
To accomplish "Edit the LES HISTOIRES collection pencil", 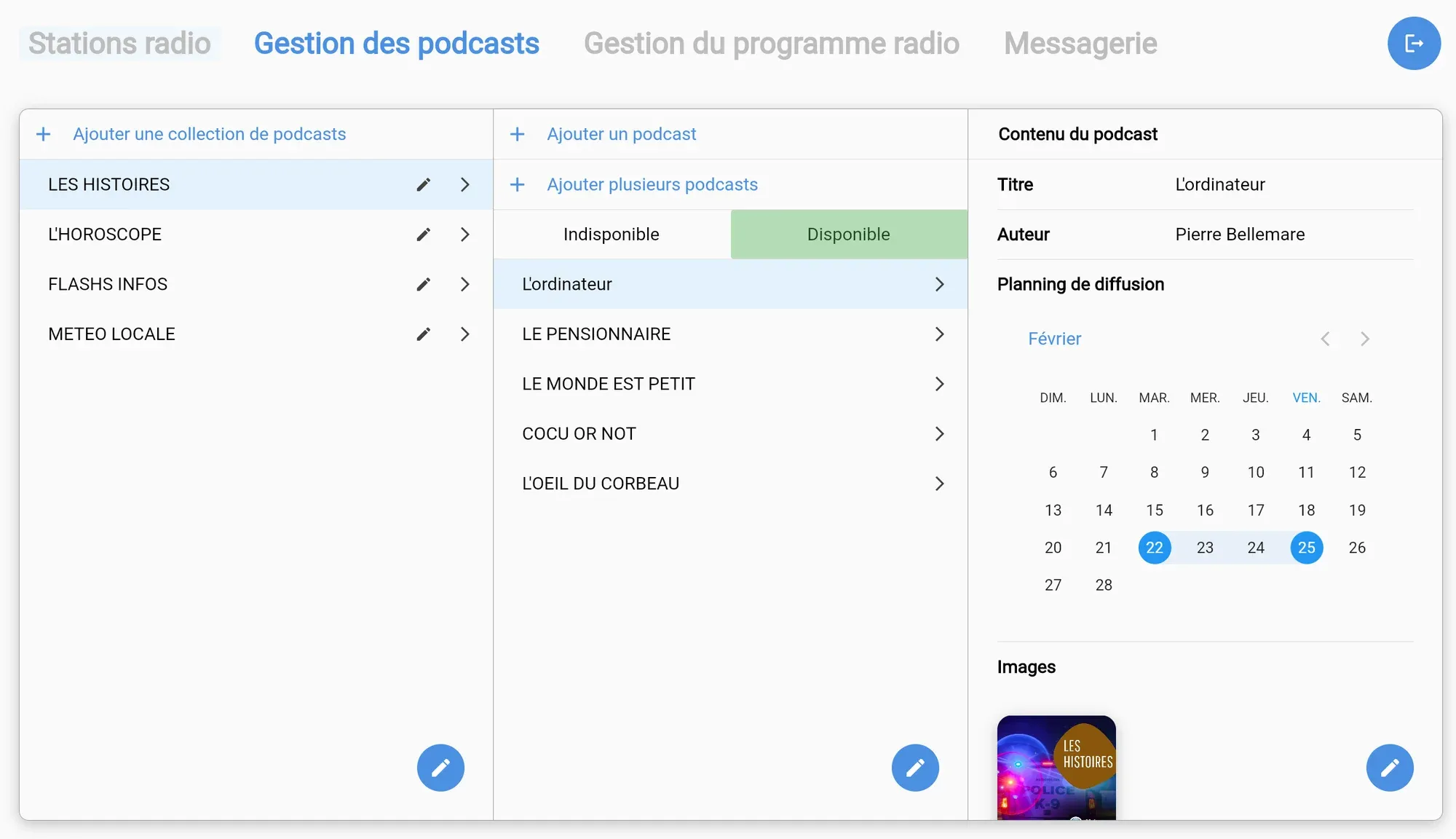I will coord(423,185).
